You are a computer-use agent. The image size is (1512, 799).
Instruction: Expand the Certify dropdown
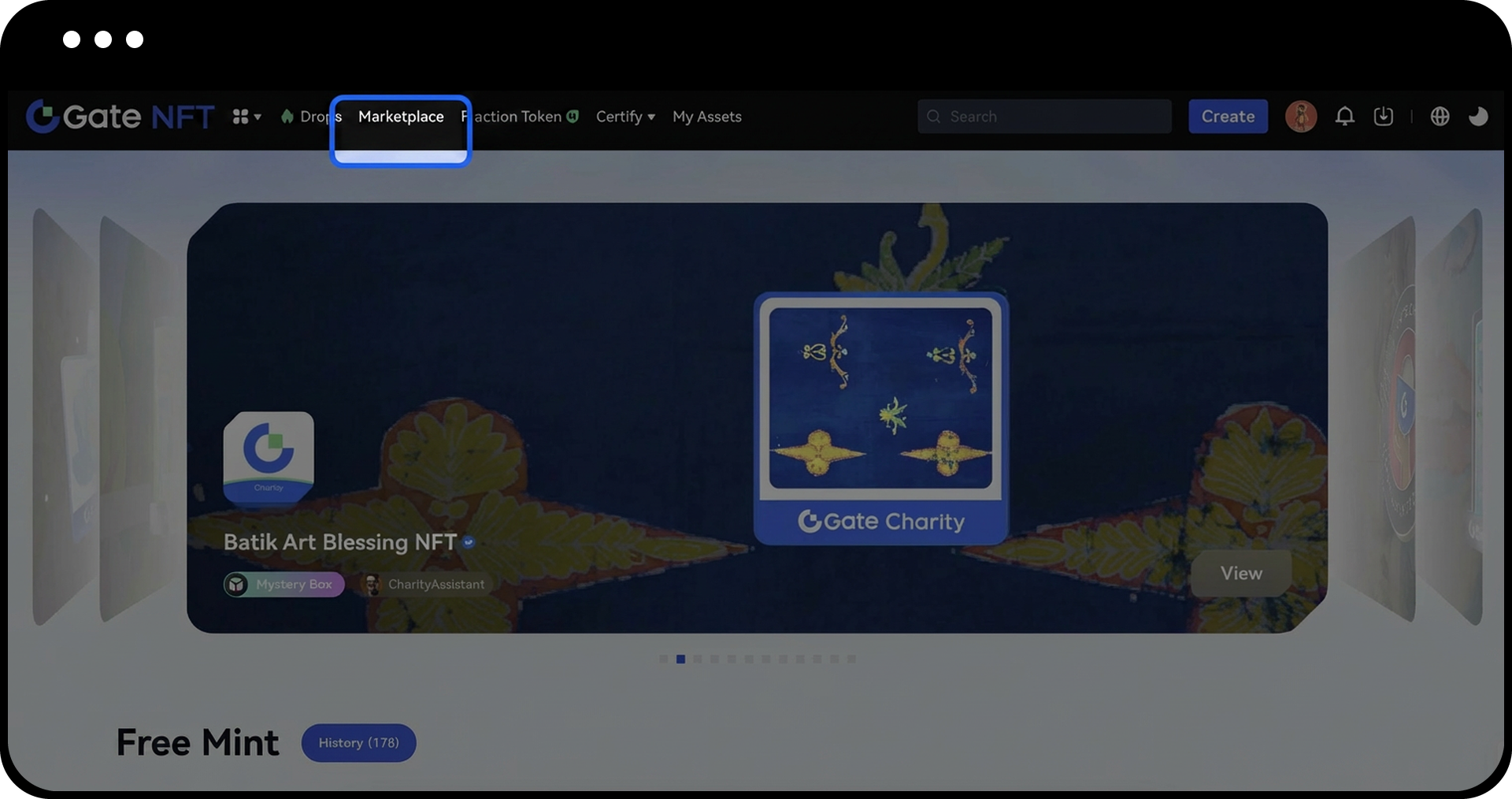[x=625, y=117]
